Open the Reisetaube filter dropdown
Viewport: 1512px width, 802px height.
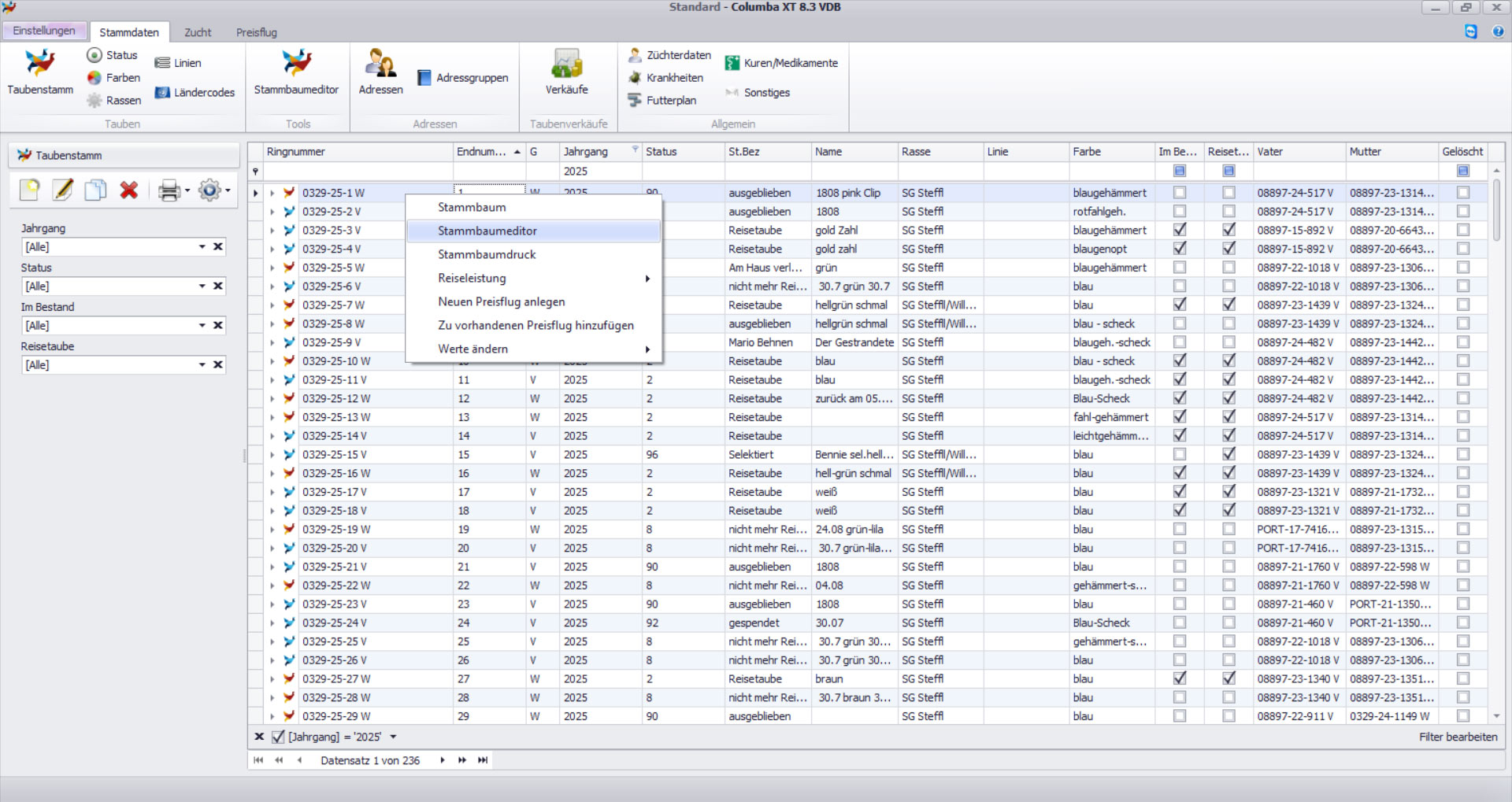[202, 365]
